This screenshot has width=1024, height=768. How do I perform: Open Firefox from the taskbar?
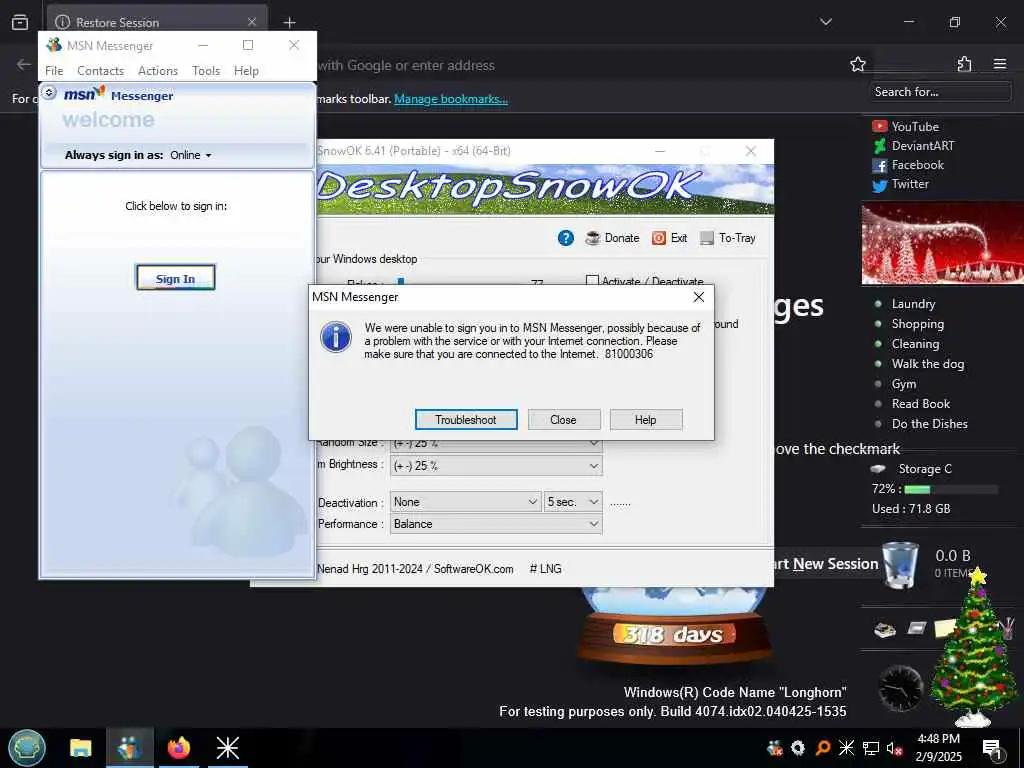tap(178, 748)
